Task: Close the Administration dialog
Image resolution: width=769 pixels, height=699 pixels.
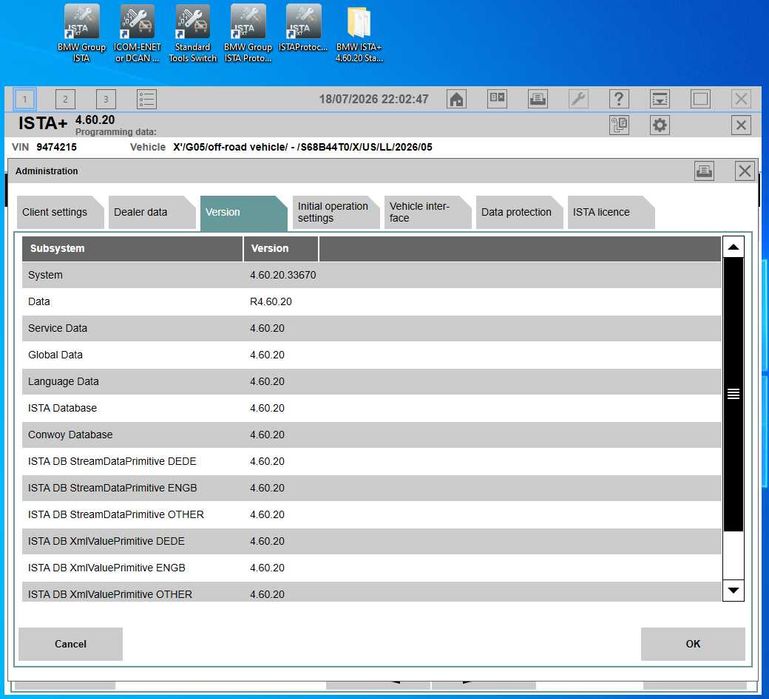Action: point(745,171)
